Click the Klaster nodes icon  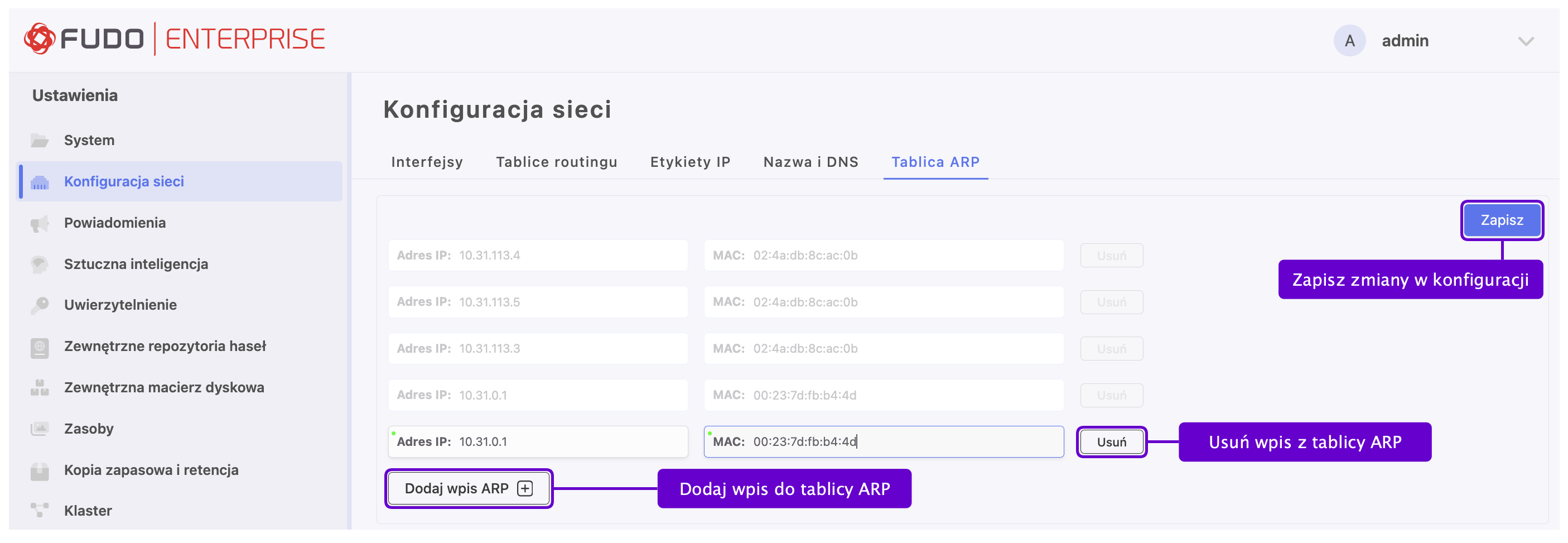40,511
